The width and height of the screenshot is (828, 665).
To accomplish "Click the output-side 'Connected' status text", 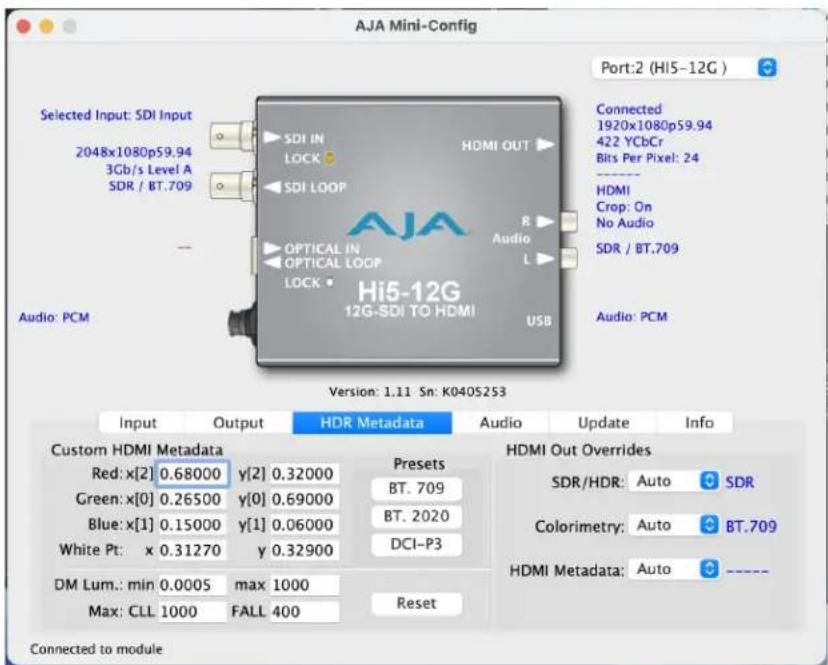I will 629,109.
